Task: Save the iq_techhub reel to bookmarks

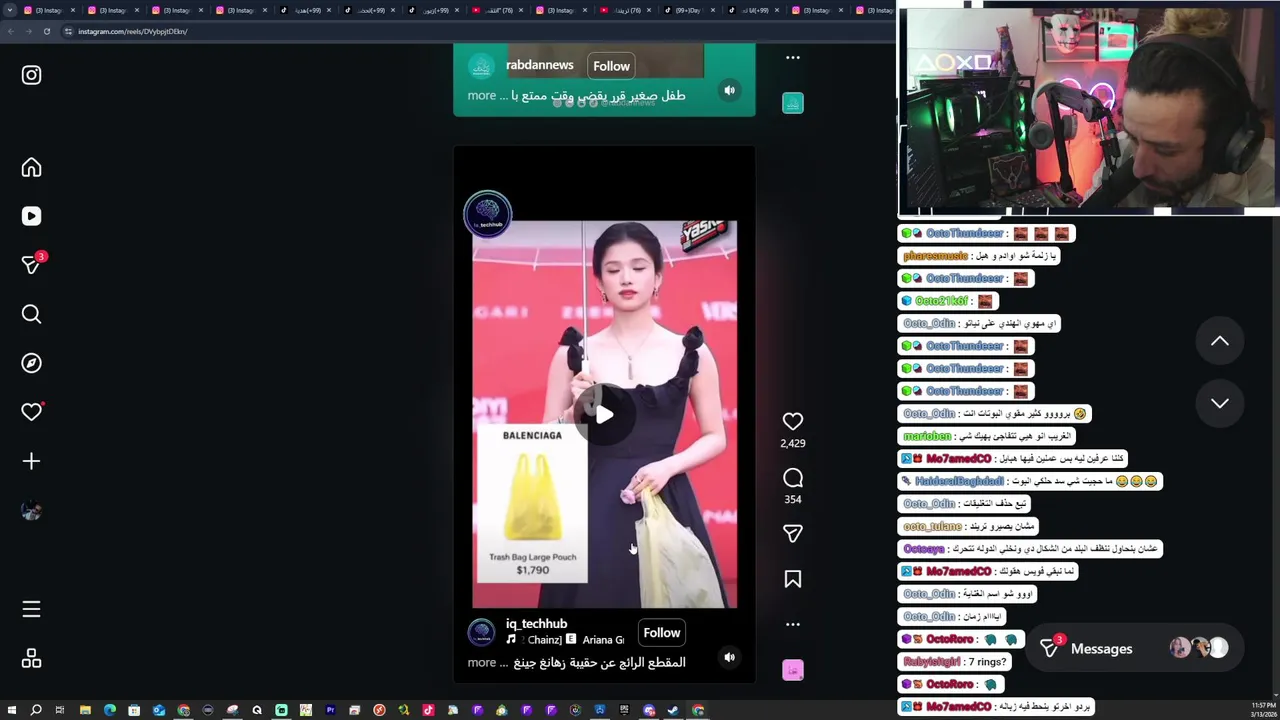Action: pos(793,579)
